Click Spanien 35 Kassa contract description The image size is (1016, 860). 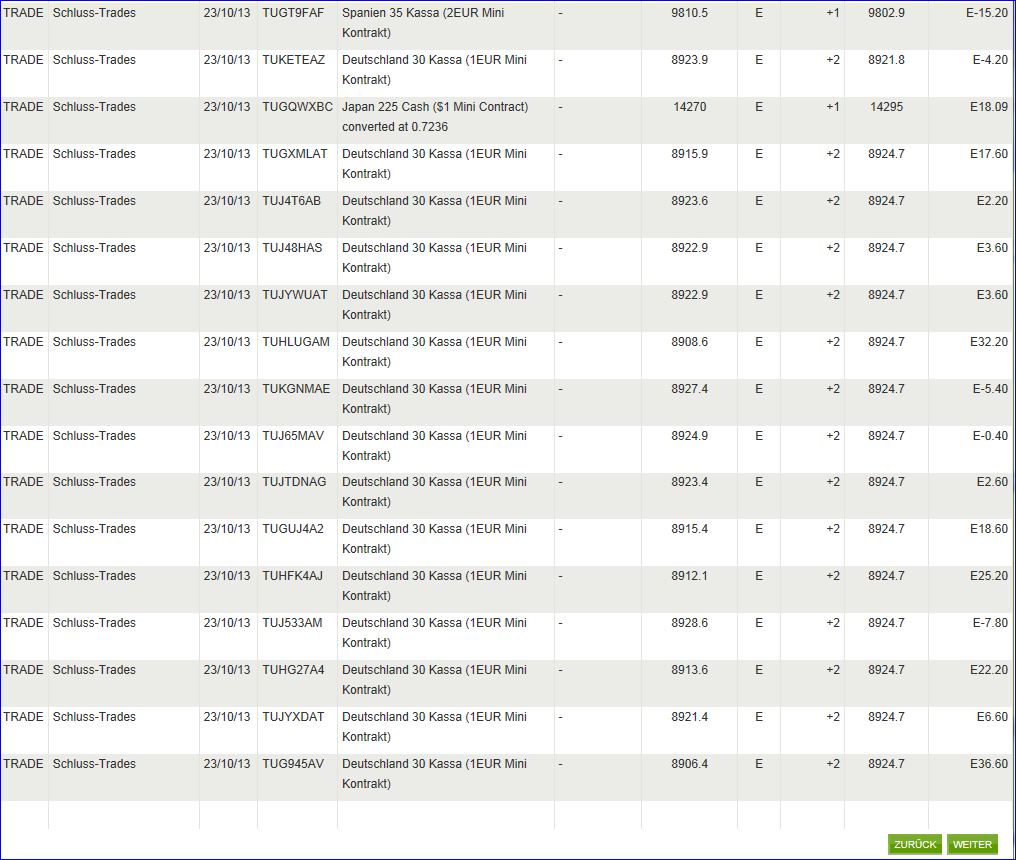coord(423,23)
